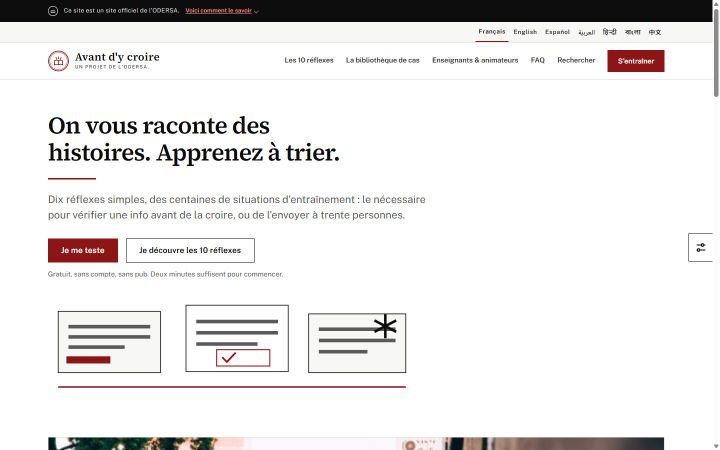Click the 'Je me teste' button
The image size is (720, 450).
pos(83,250)
